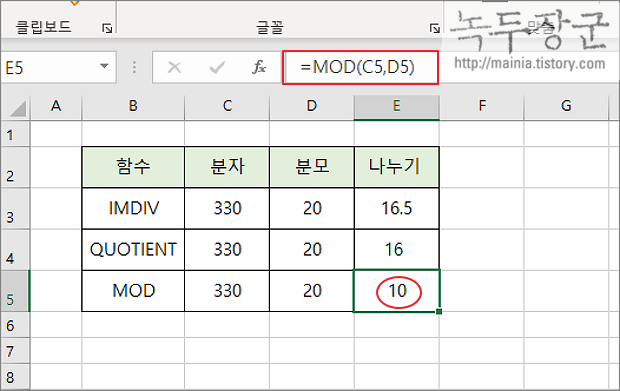Expand the Name Box dropdown arrow
This screenshot has height=391, width=620.
104,66
